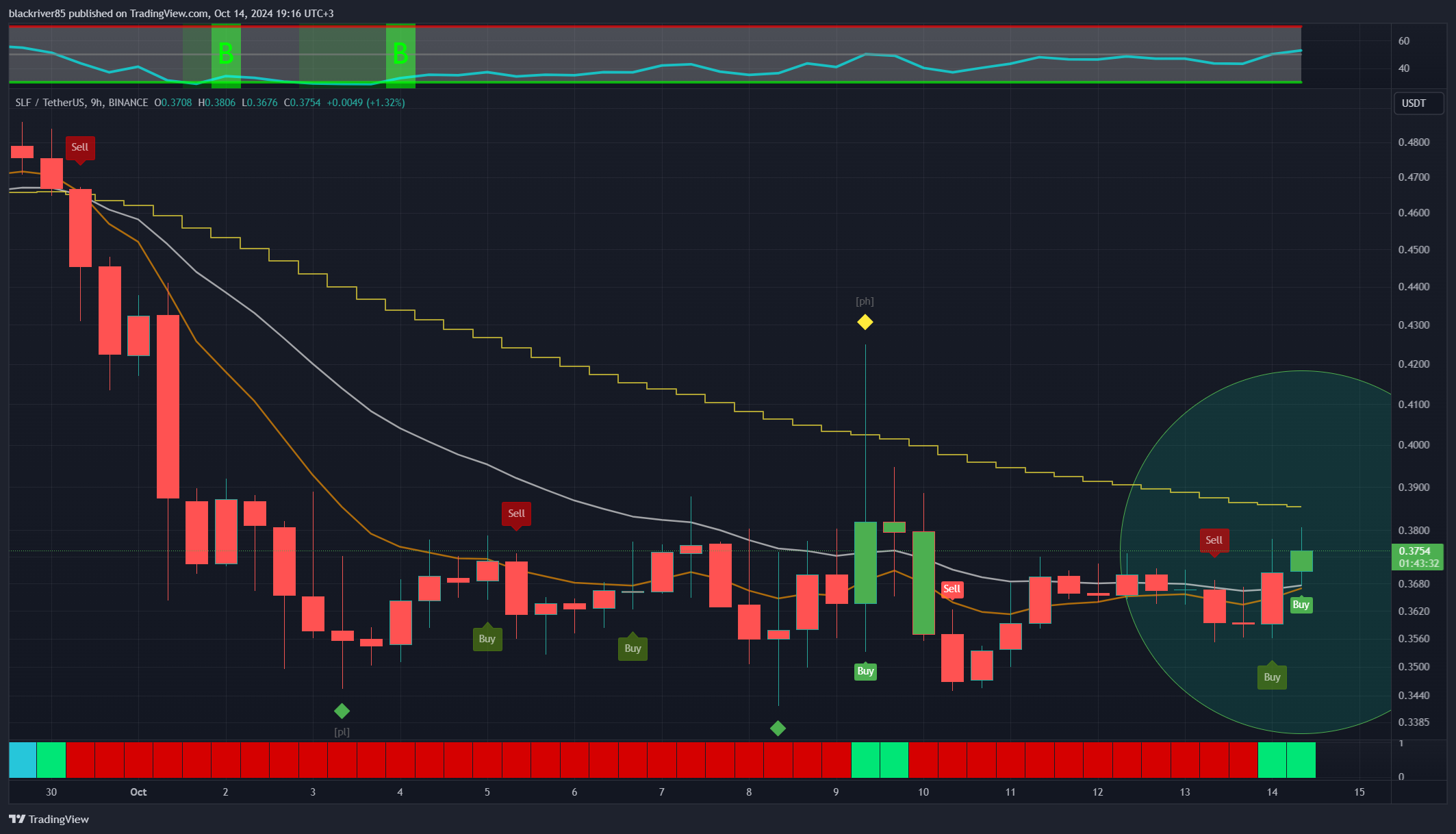Click the large red candle on Oct 1
Image resolution: width=1456 pixels, height=834 pixels.
coord(168,407)
